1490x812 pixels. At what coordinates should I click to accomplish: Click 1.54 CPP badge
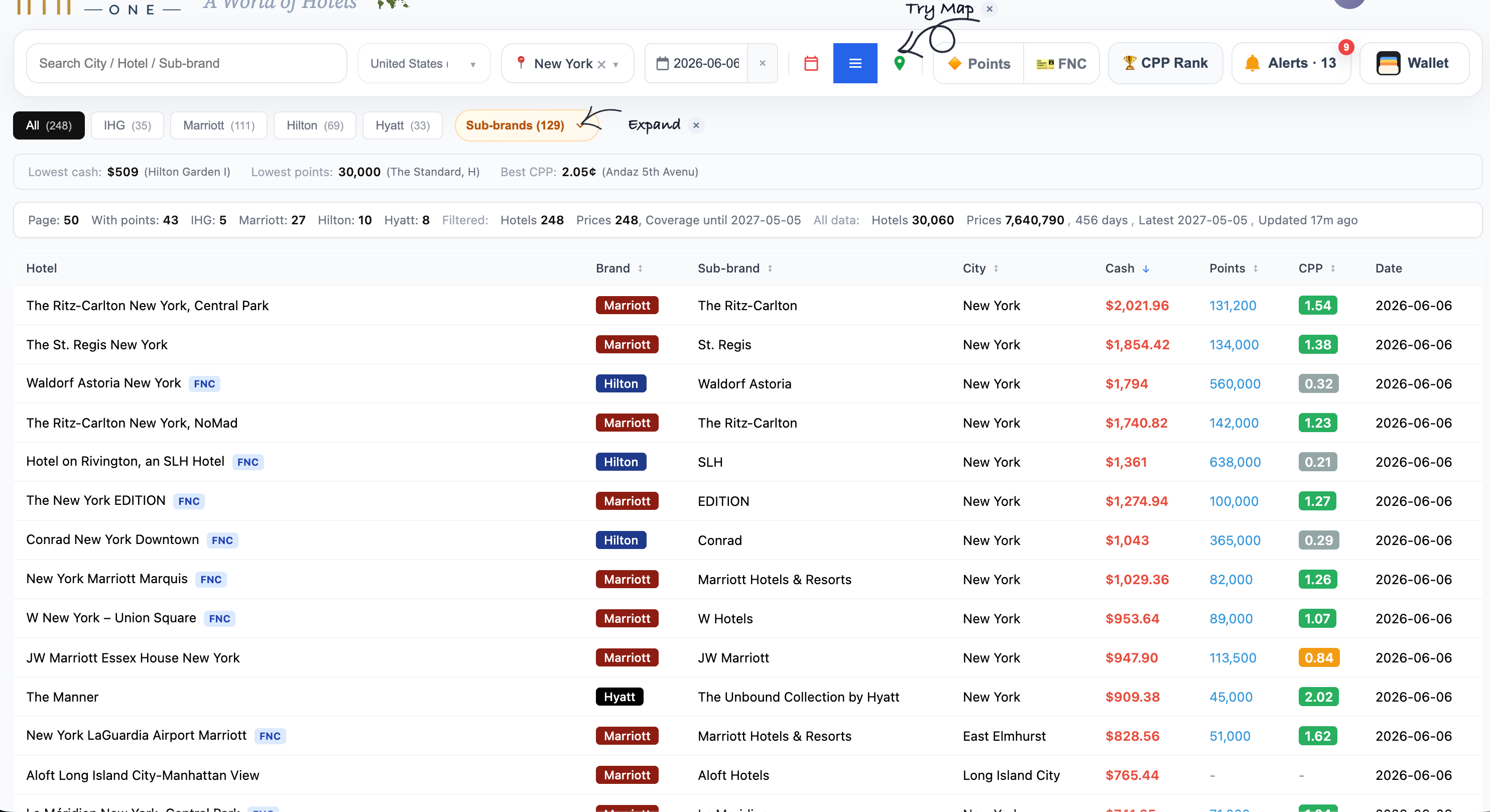pyautogui.click(x=1318, y=305)
